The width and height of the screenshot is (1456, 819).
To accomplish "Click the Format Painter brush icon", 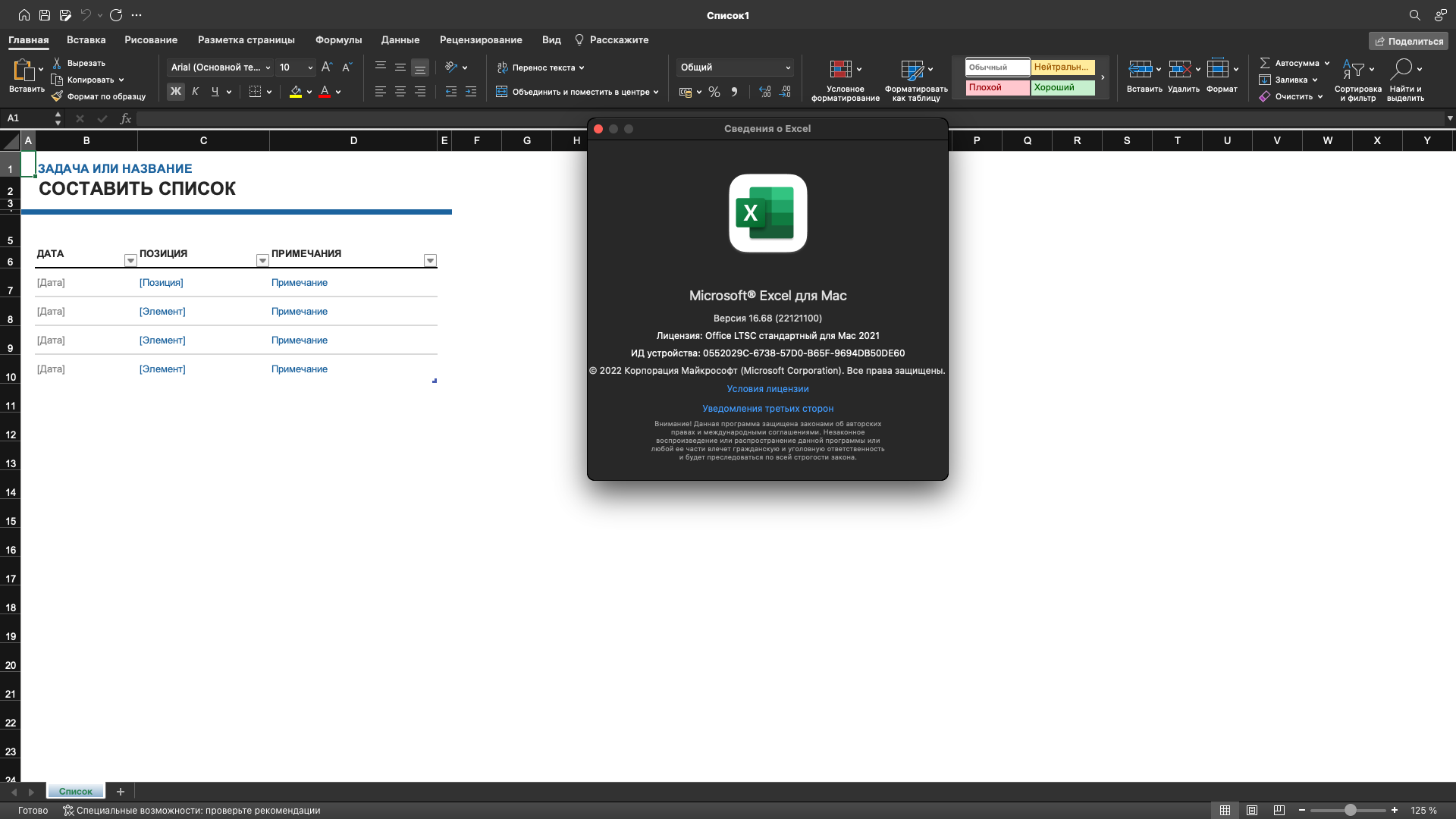I will 57,96.
